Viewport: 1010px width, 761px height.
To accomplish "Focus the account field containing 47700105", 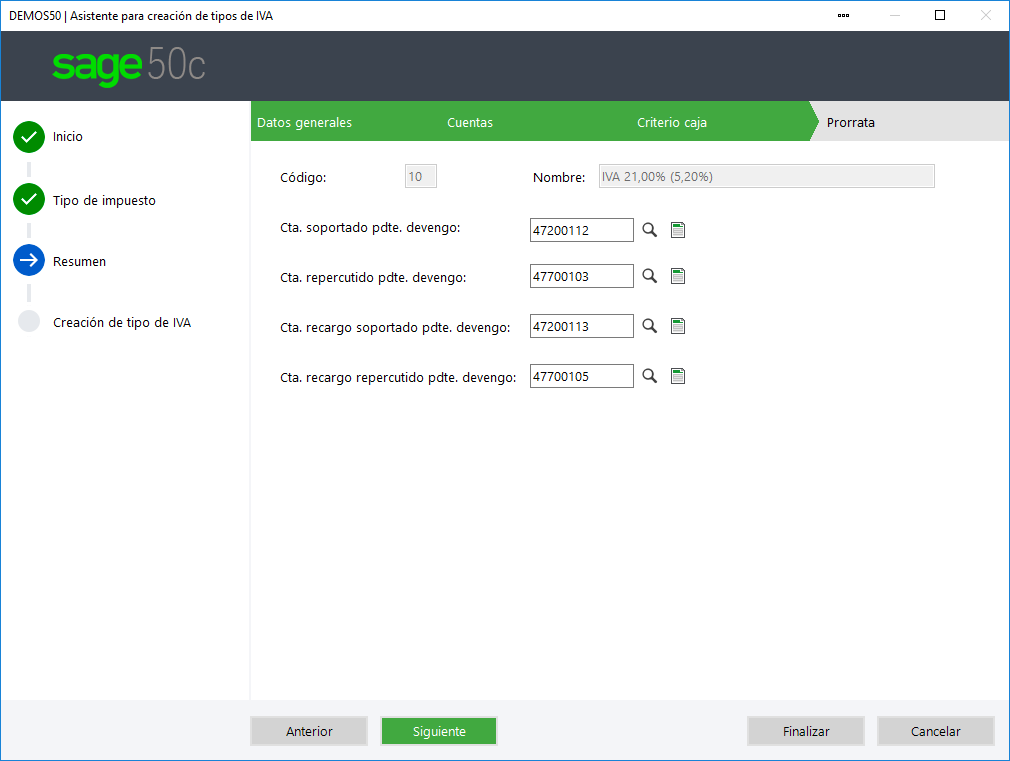I will coord(582,376).
